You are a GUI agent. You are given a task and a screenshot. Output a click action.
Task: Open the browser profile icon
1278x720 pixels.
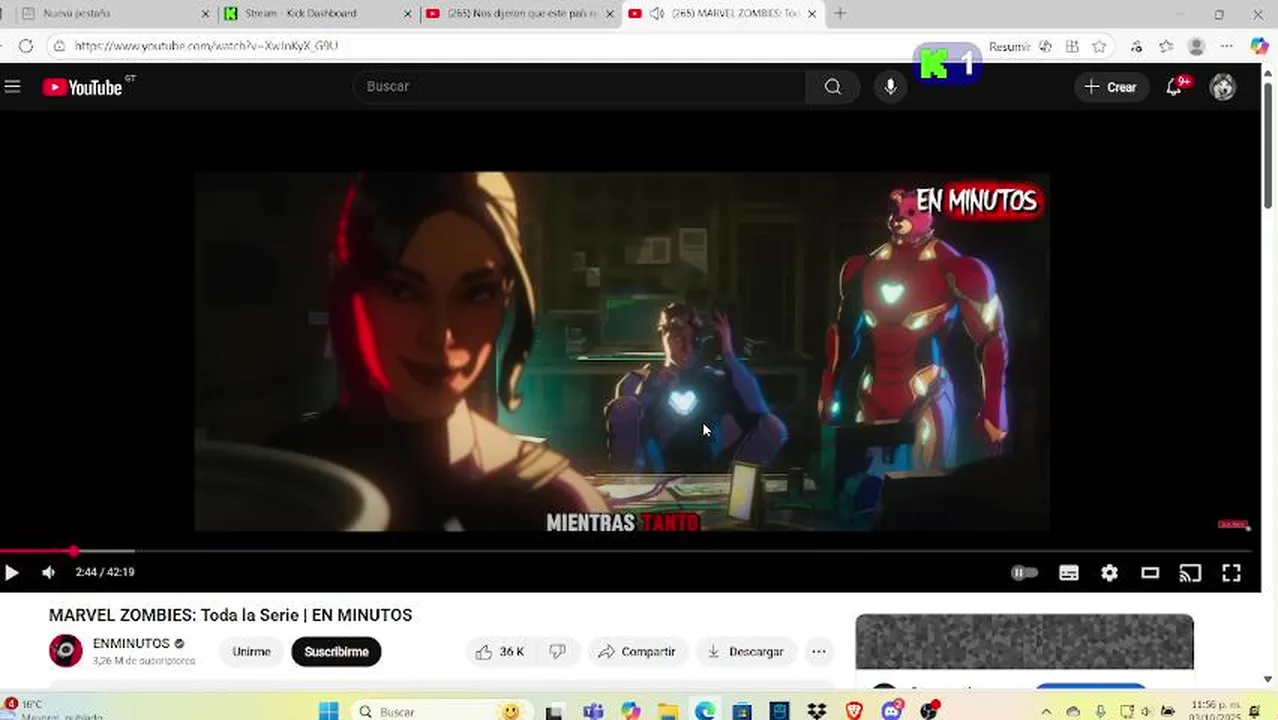(1196, 47)
